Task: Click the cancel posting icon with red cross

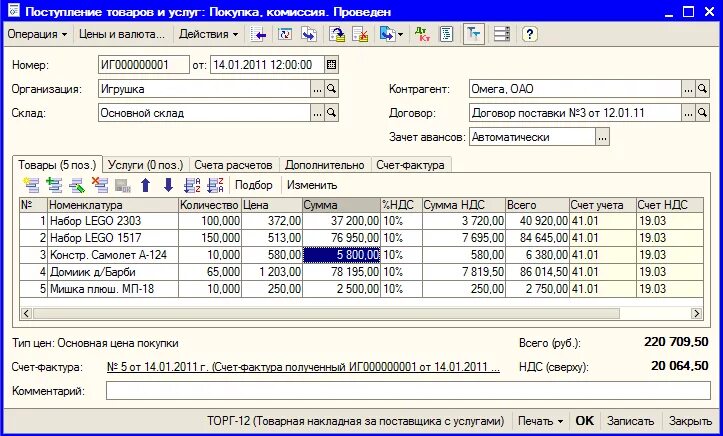Action: click(361, 34)
